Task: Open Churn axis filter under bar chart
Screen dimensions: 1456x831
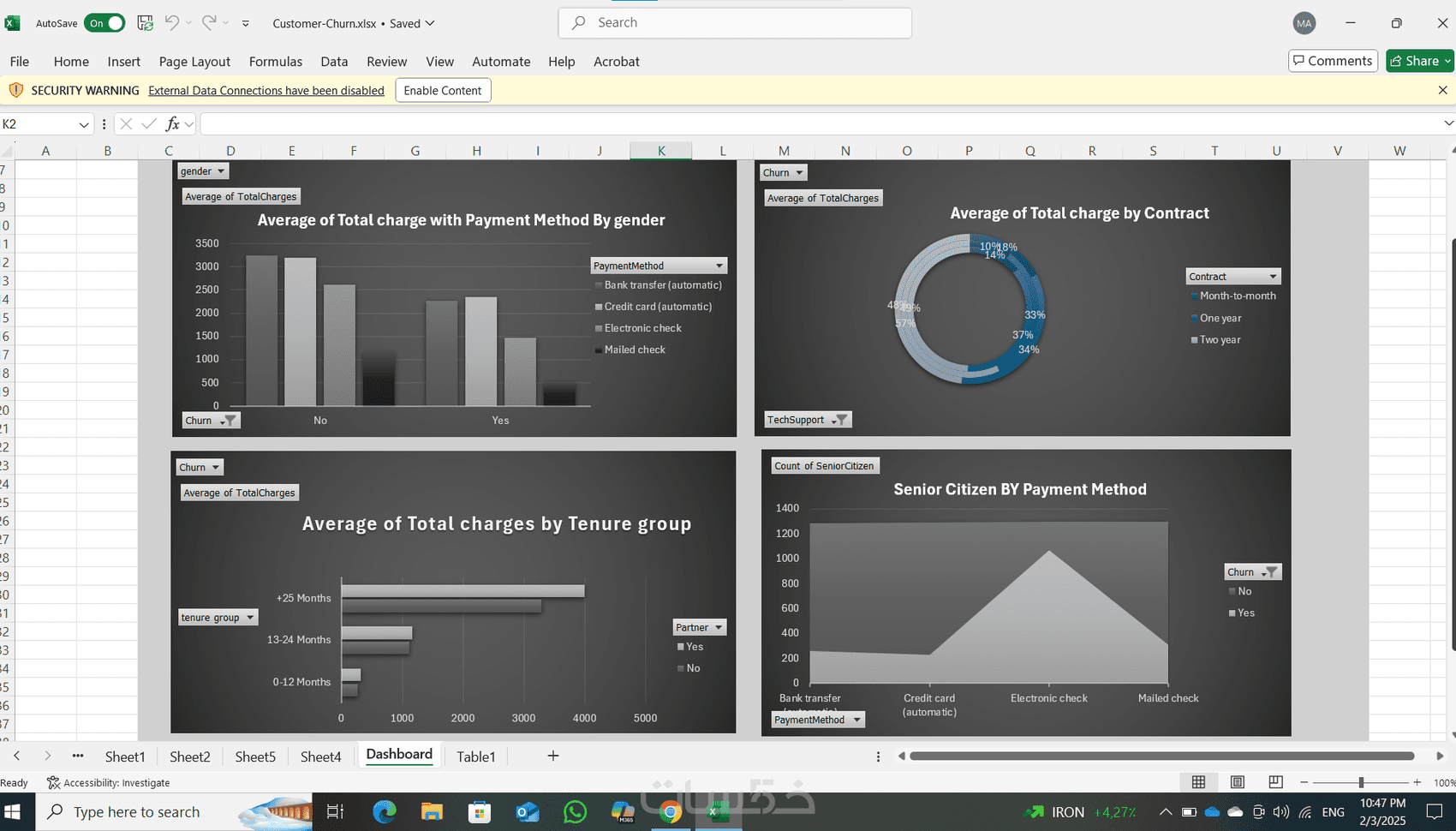Action: 211,420
